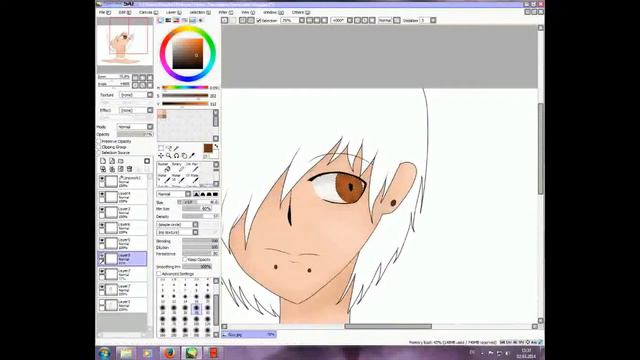Show the color wheel panel icon
The width and height of the screenshot is (640, 360).
pyautogui.click(x=160, y=20)
